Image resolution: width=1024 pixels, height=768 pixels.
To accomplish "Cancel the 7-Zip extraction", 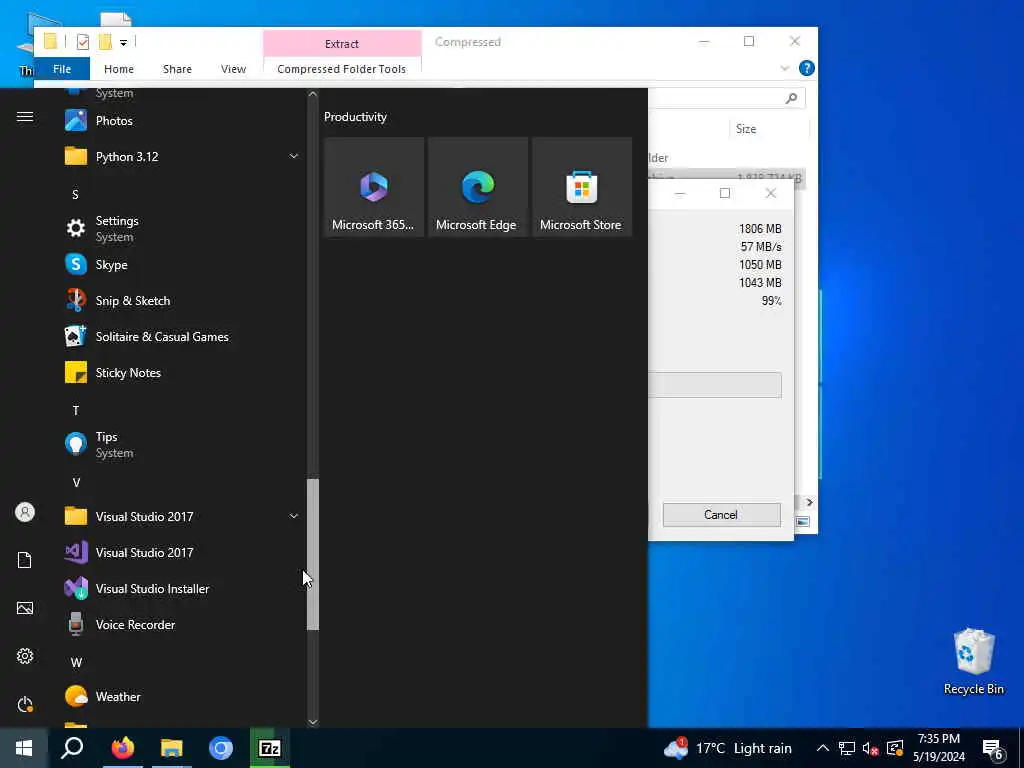I will click(x=721, y=515).
